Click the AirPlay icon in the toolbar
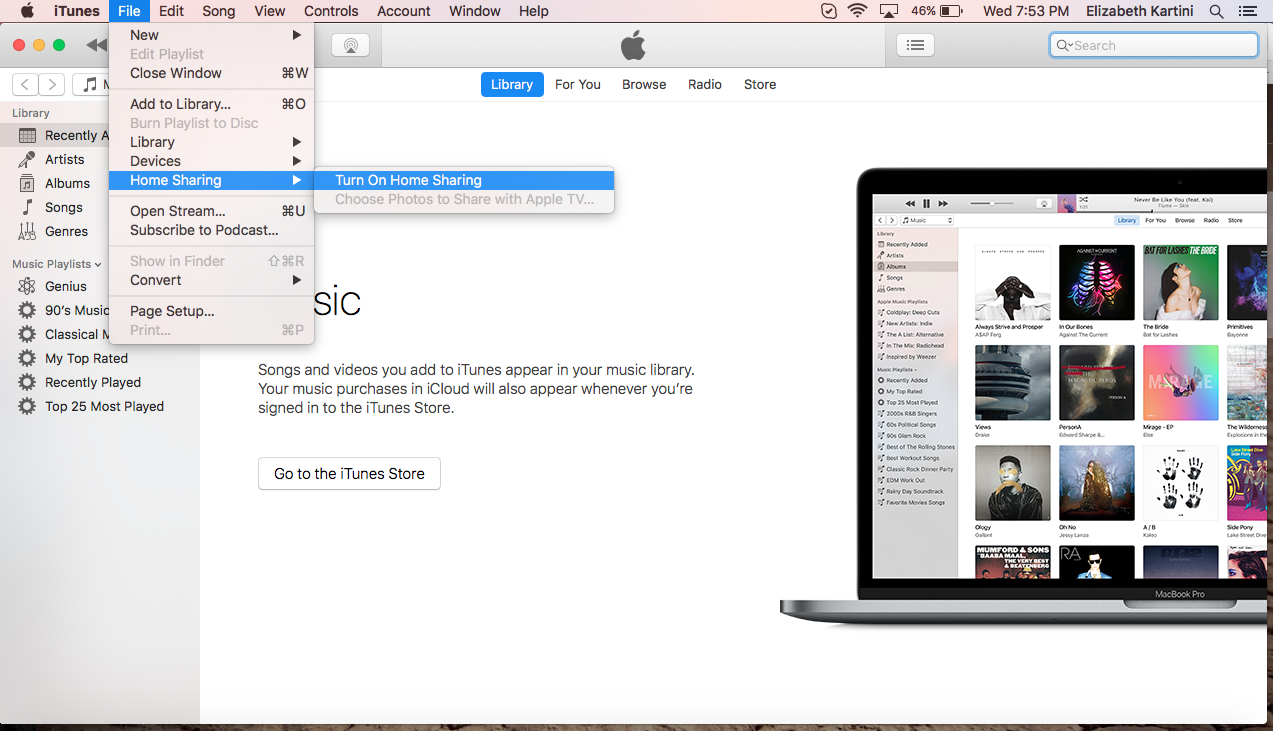The height and width of the screenshot is (731, 1273). point(350,45)
